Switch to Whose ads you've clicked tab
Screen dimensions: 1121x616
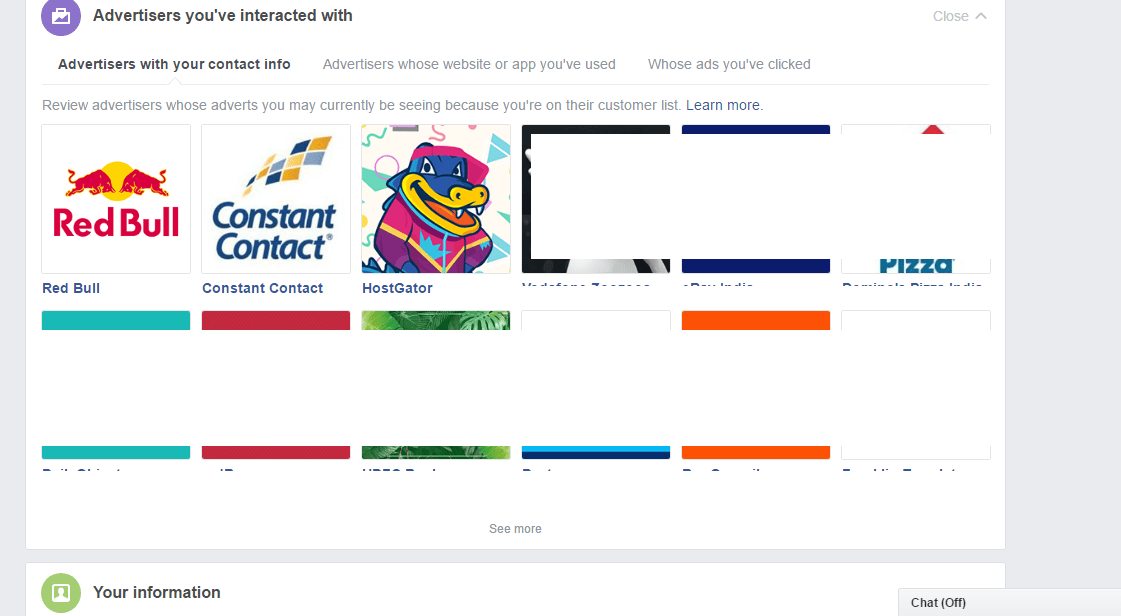tap(729, 64)
